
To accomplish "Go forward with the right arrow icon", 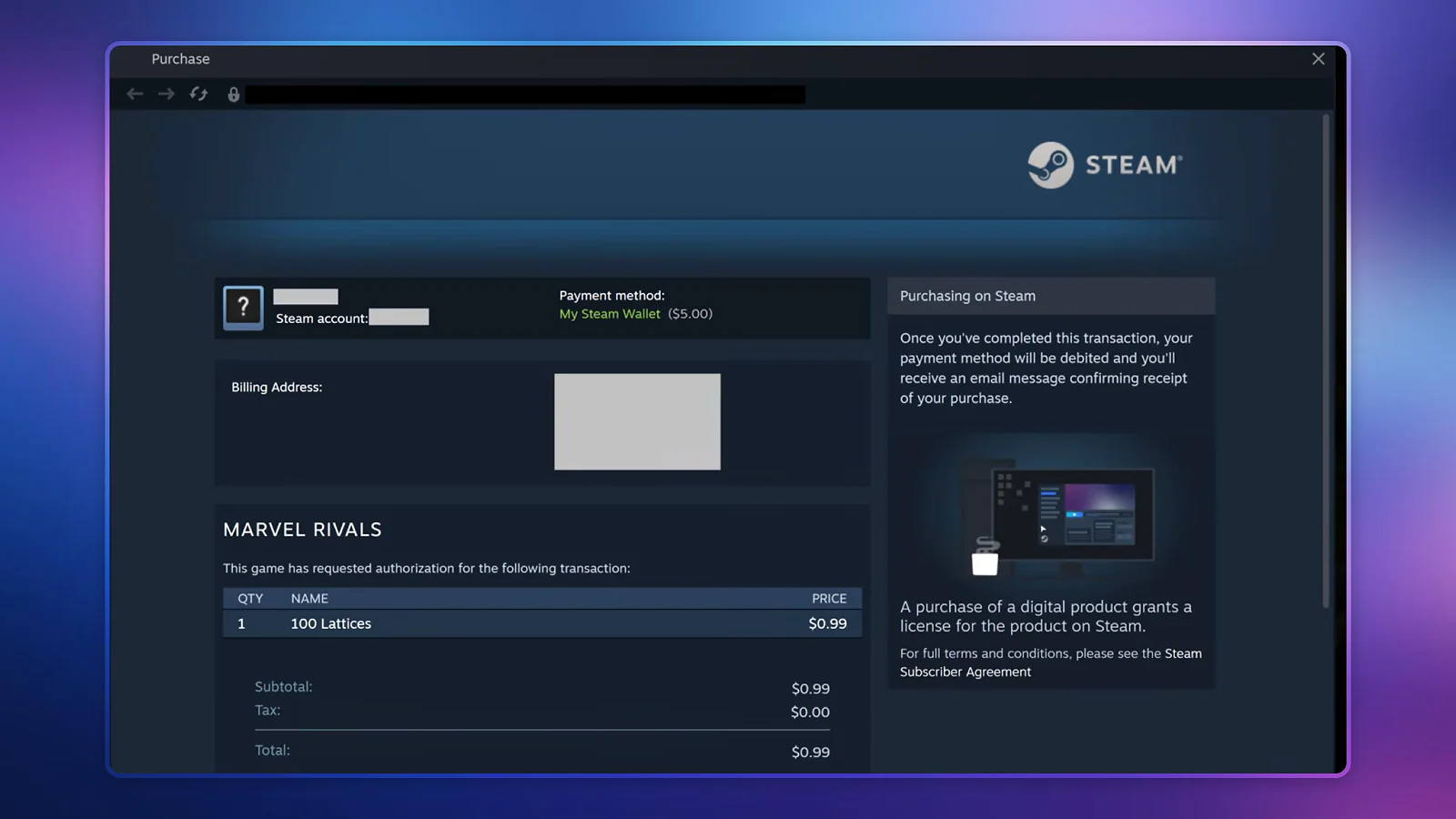I will coord(166,94).
